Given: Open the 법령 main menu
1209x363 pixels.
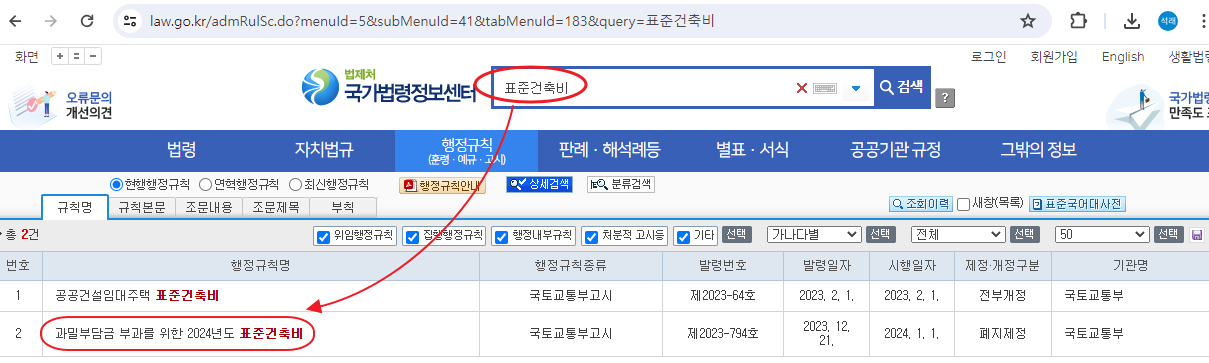Looking at the screenshot, I should click(x=181, y=151).
